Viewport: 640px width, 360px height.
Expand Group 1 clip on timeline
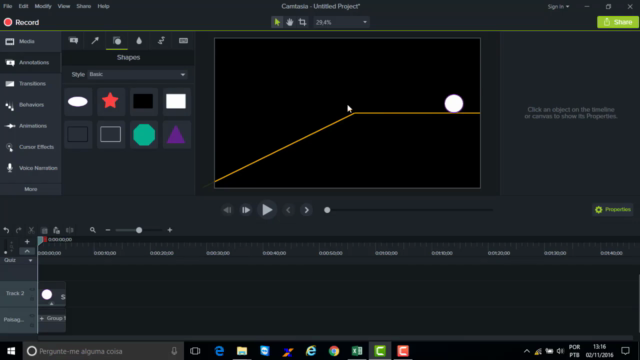(x=42, y=318)
